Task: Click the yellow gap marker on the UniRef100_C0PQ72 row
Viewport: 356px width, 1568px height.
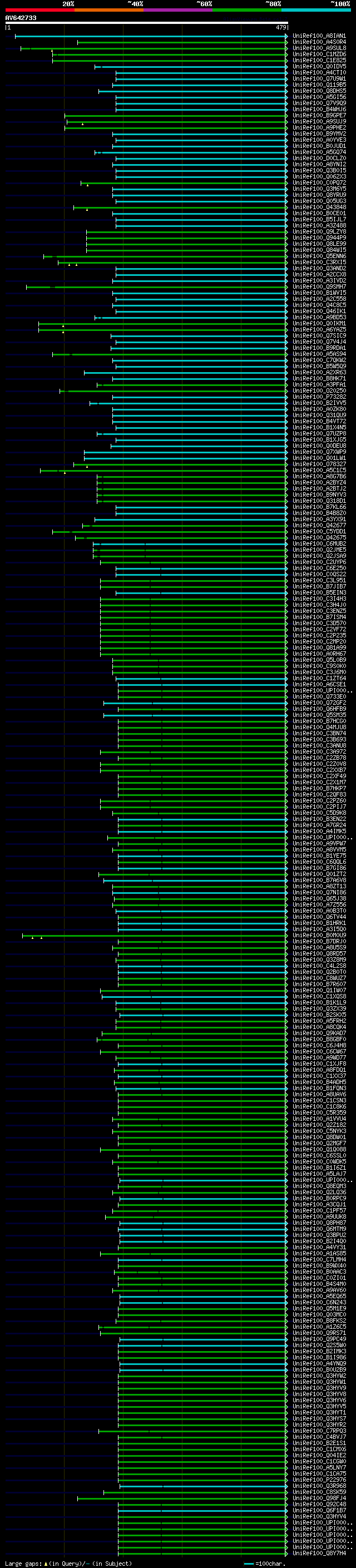Action: click(87, 185)
